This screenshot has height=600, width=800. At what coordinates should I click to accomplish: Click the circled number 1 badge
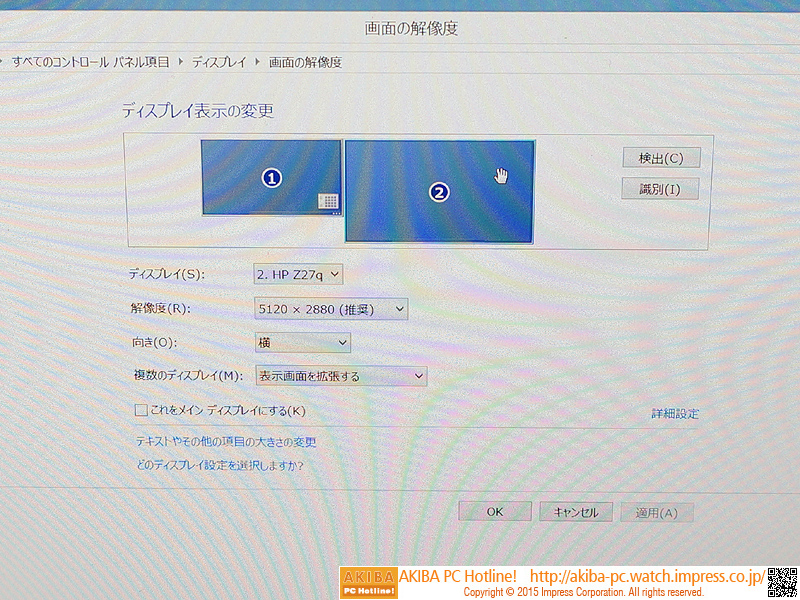(272, 178)
